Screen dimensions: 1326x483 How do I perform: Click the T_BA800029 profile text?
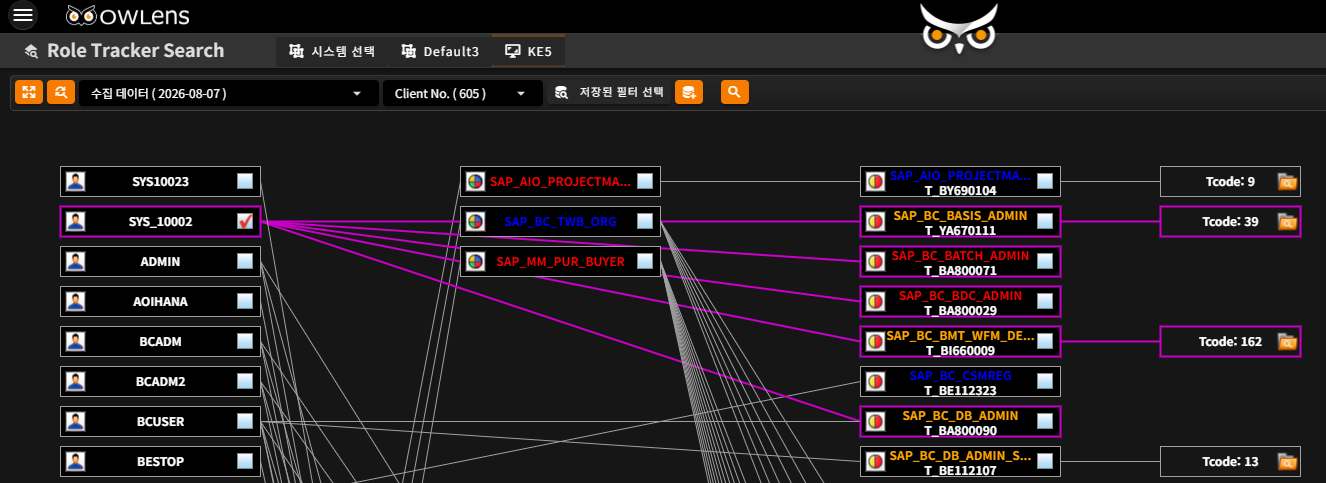click(960, 309)
